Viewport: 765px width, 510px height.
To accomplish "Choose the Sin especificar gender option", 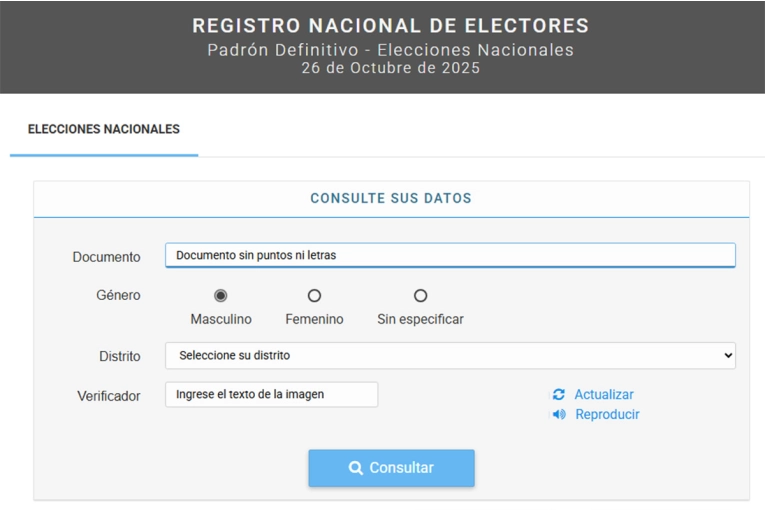I will point(420,296).
